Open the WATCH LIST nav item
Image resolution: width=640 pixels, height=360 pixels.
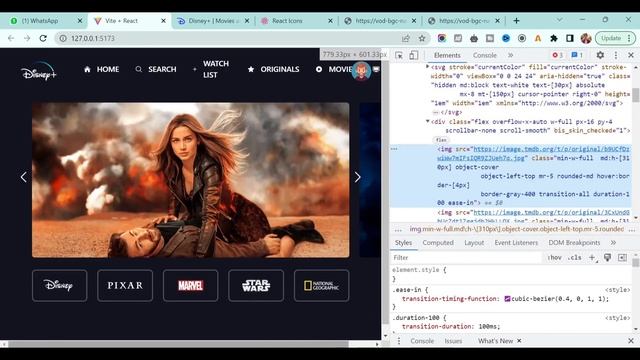(x=211, y=69)
